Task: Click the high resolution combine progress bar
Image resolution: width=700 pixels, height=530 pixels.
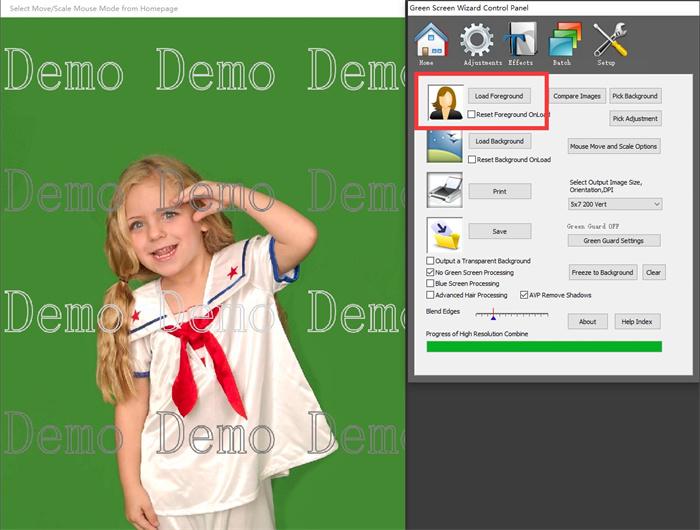Action: click(x=544, y=347)
